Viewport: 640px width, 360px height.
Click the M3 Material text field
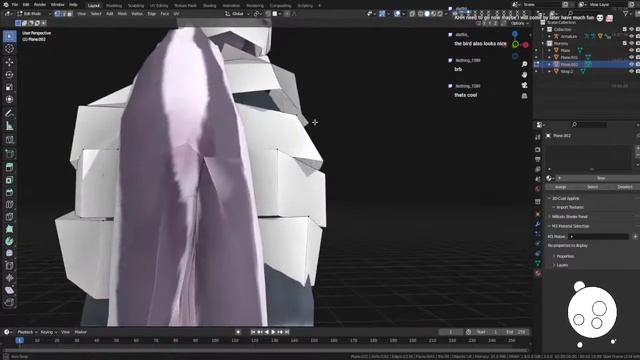pos(598,237)
